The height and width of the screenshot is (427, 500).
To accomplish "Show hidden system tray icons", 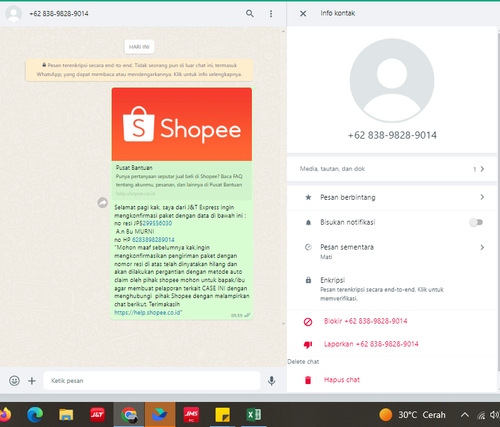I will click(x=465, y=415).
